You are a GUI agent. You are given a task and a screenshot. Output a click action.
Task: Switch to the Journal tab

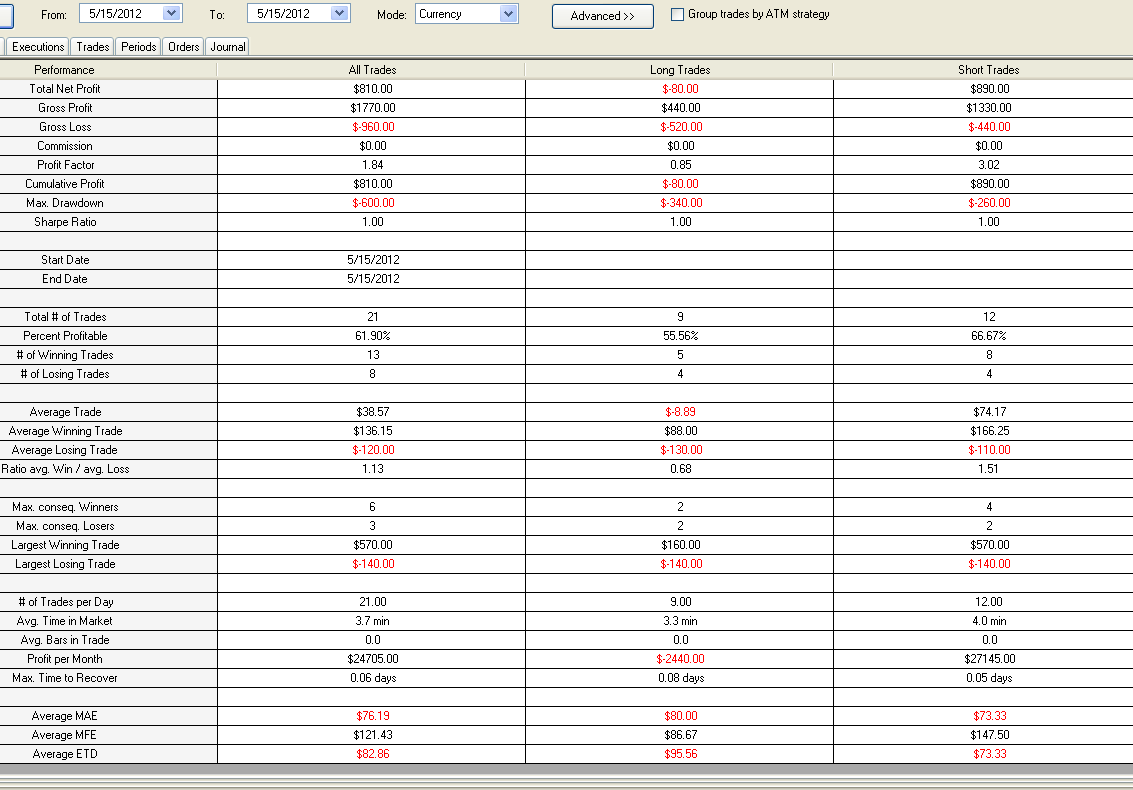228,47
